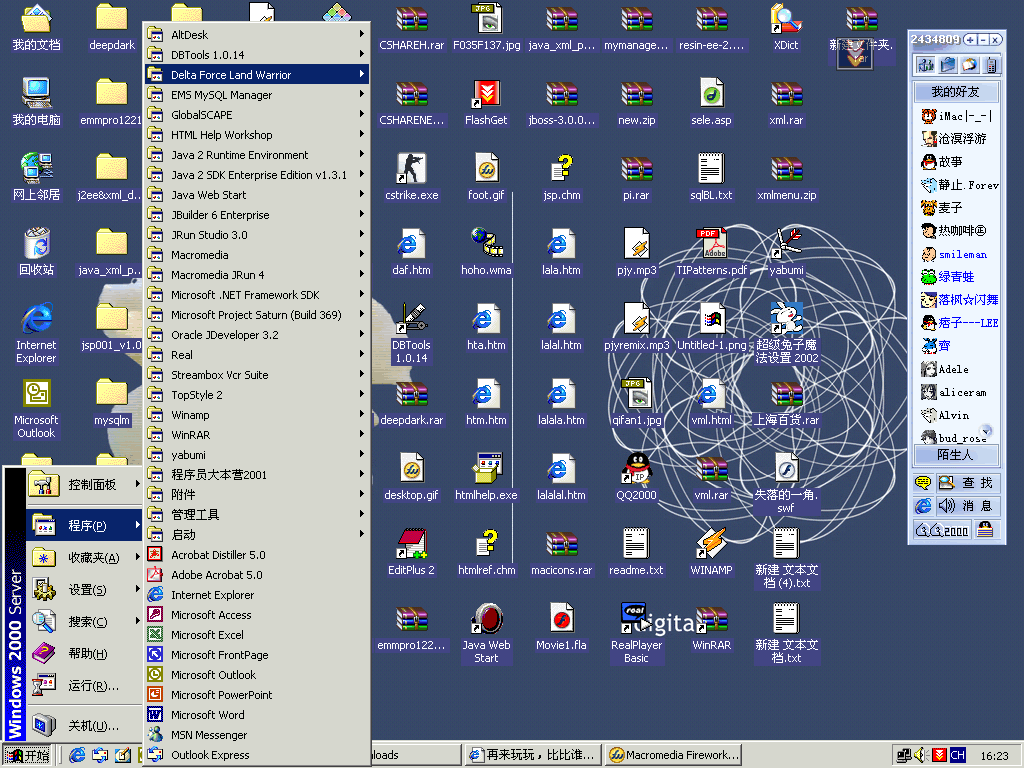
Task: Switch to the Macromedia Fireworks taskbar button
Action: click(675, 755)
